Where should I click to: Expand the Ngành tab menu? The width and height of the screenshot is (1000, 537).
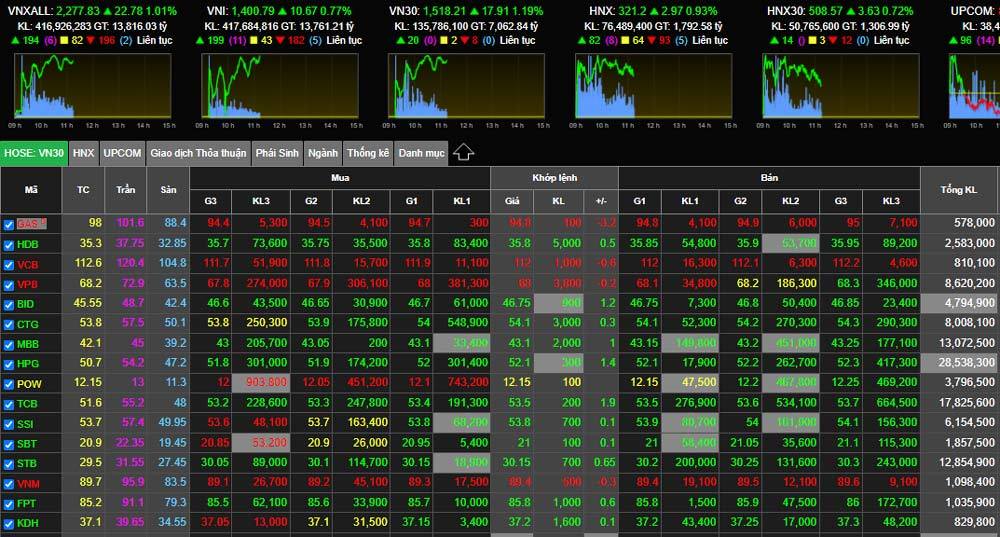click(x=322, y=153)
